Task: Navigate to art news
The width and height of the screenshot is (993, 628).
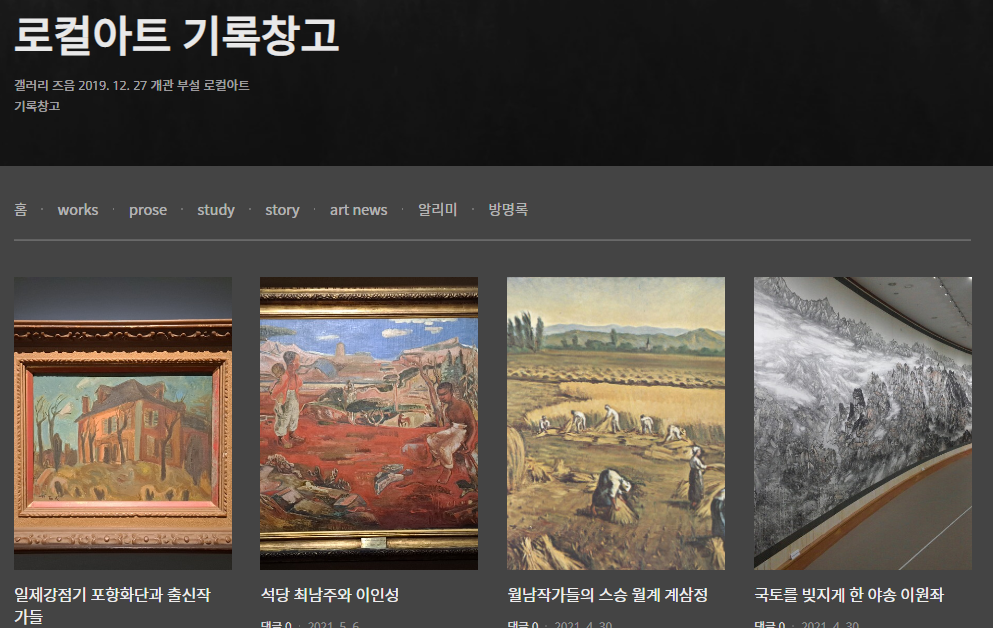Action: (x=358, y=210)
